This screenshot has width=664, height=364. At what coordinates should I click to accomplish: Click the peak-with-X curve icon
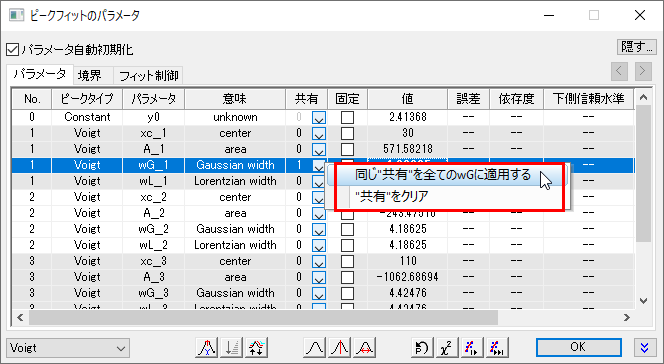(x=206, y=347)
